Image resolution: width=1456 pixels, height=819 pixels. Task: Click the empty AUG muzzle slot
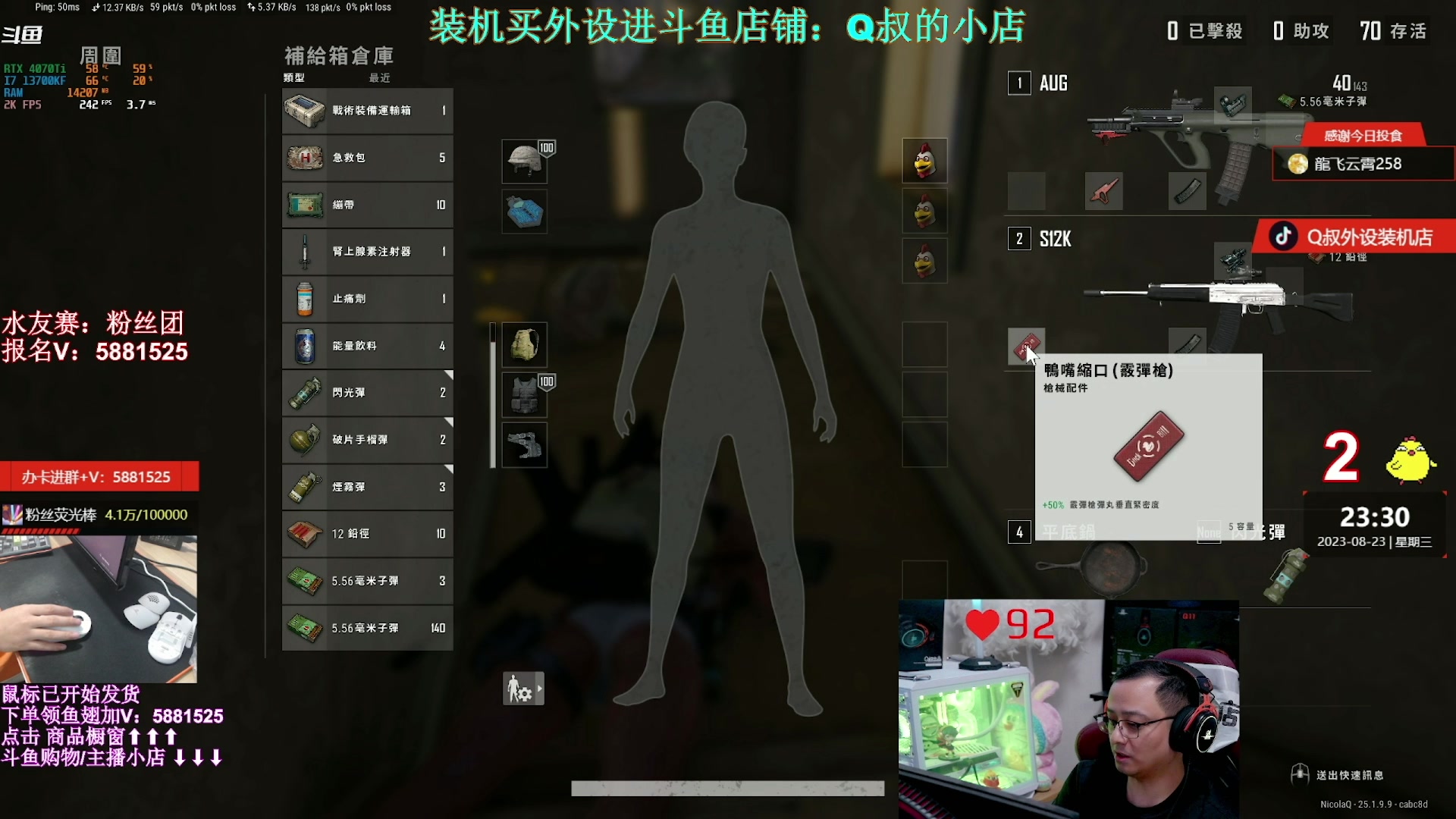point(1027,190)
